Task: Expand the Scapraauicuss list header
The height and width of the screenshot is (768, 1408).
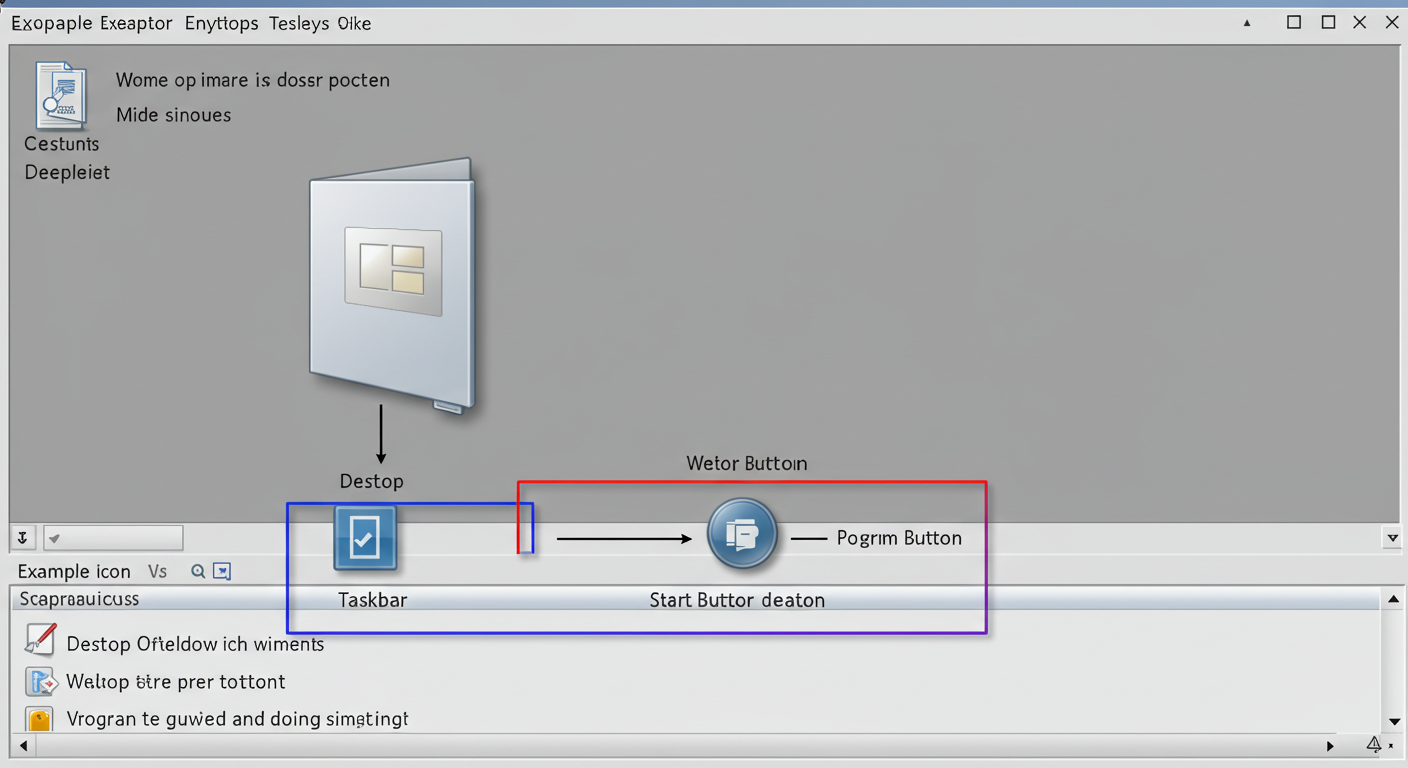Action: 79,598
